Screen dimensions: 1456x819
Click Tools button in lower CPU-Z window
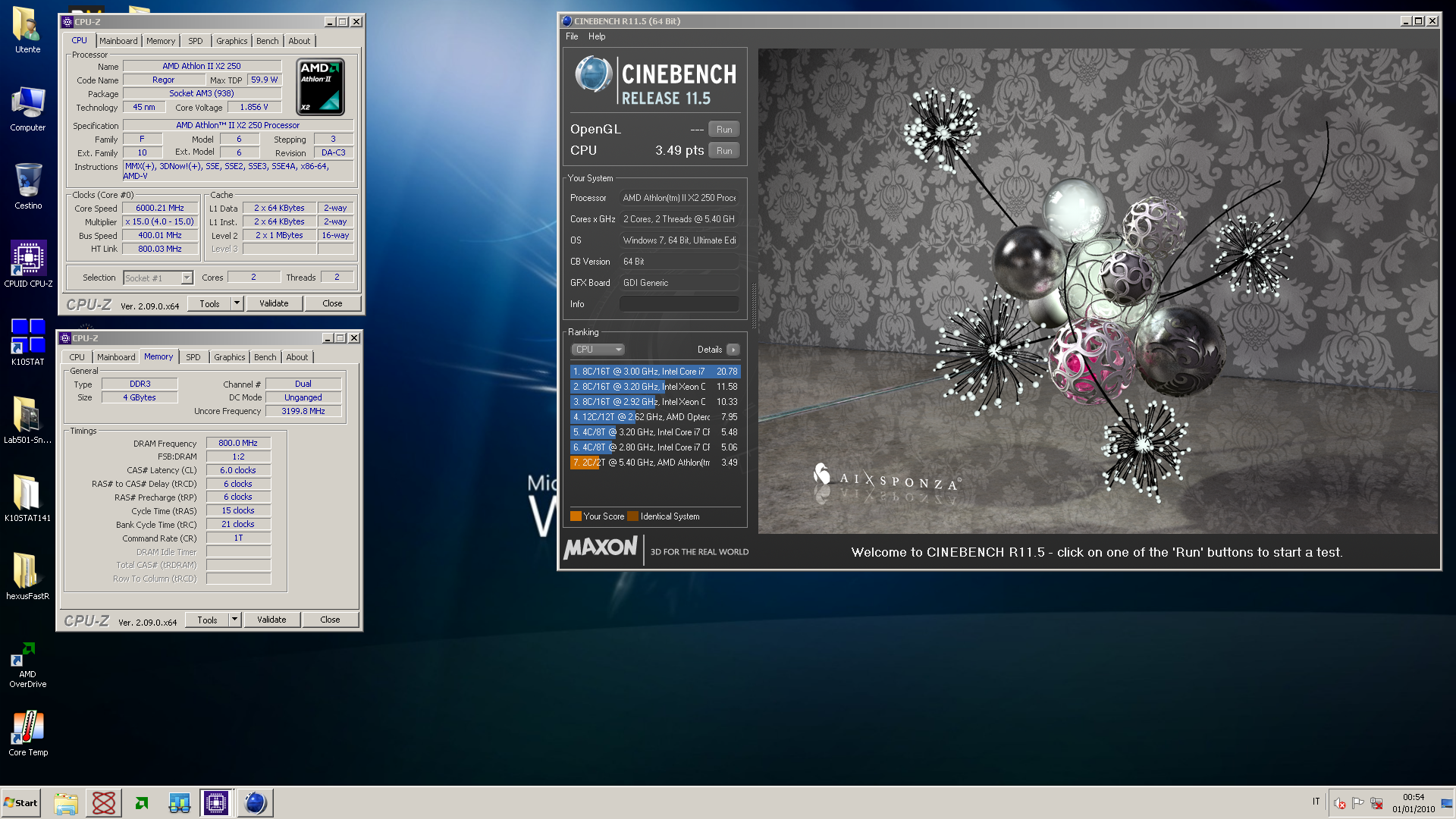207,620
